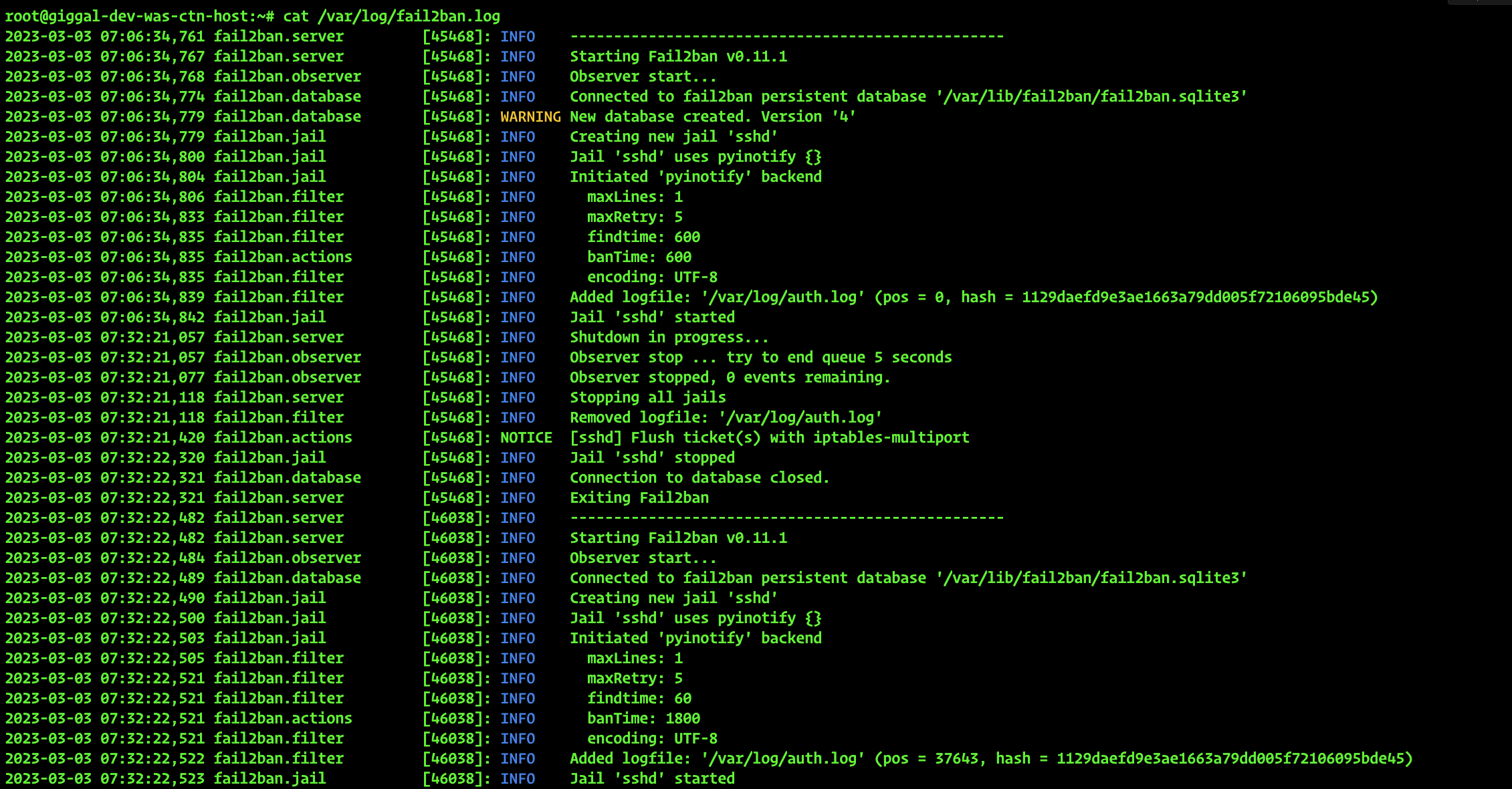The height and width of the screenshot is (789, 1512).
Task: Click the 'Shutdown in progress...' message
Action: (x=669, y=337)
